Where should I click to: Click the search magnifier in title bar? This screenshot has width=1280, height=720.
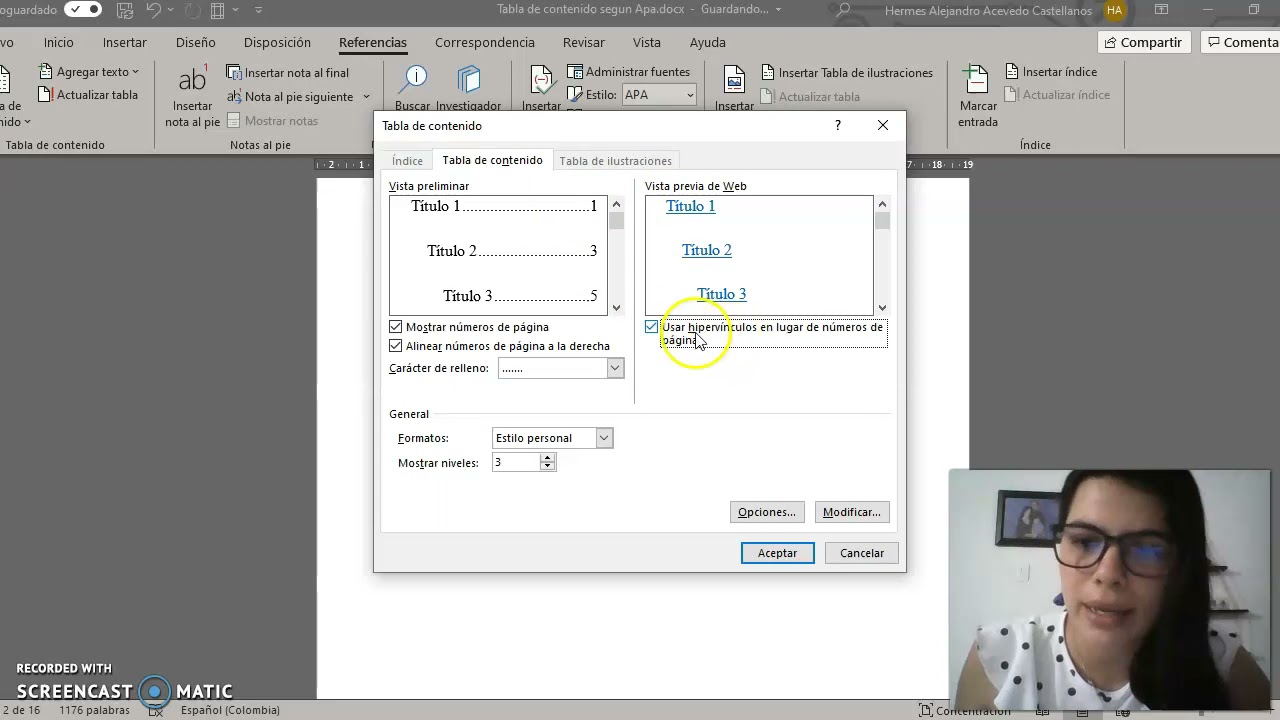(845, 10)
